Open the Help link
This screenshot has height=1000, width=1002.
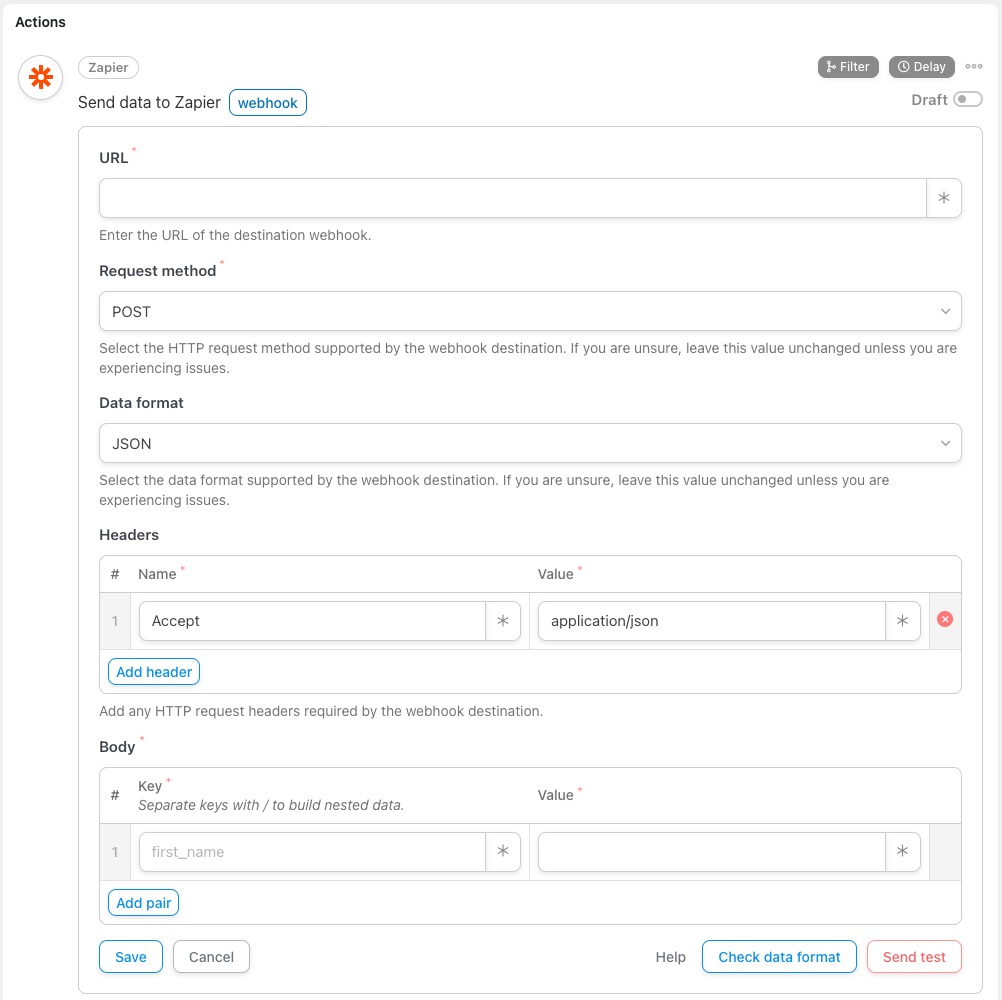[x=670, y=957]
